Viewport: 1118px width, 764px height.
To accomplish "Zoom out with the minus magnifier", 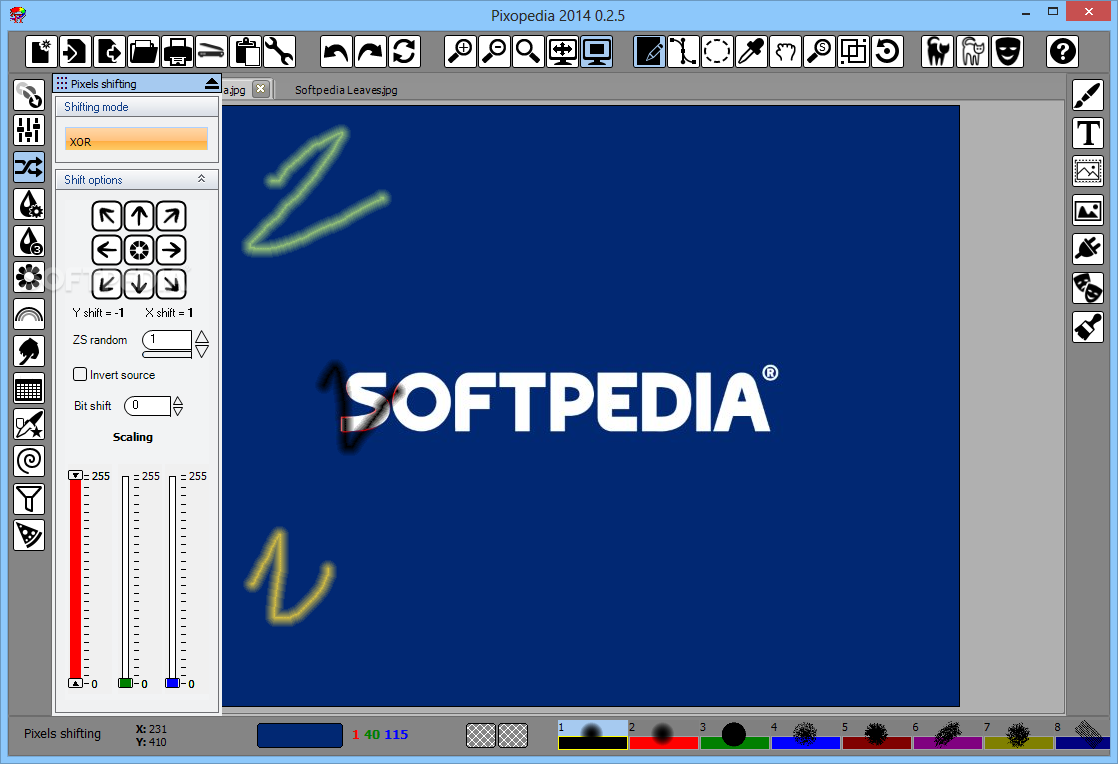I will [494, 51].
